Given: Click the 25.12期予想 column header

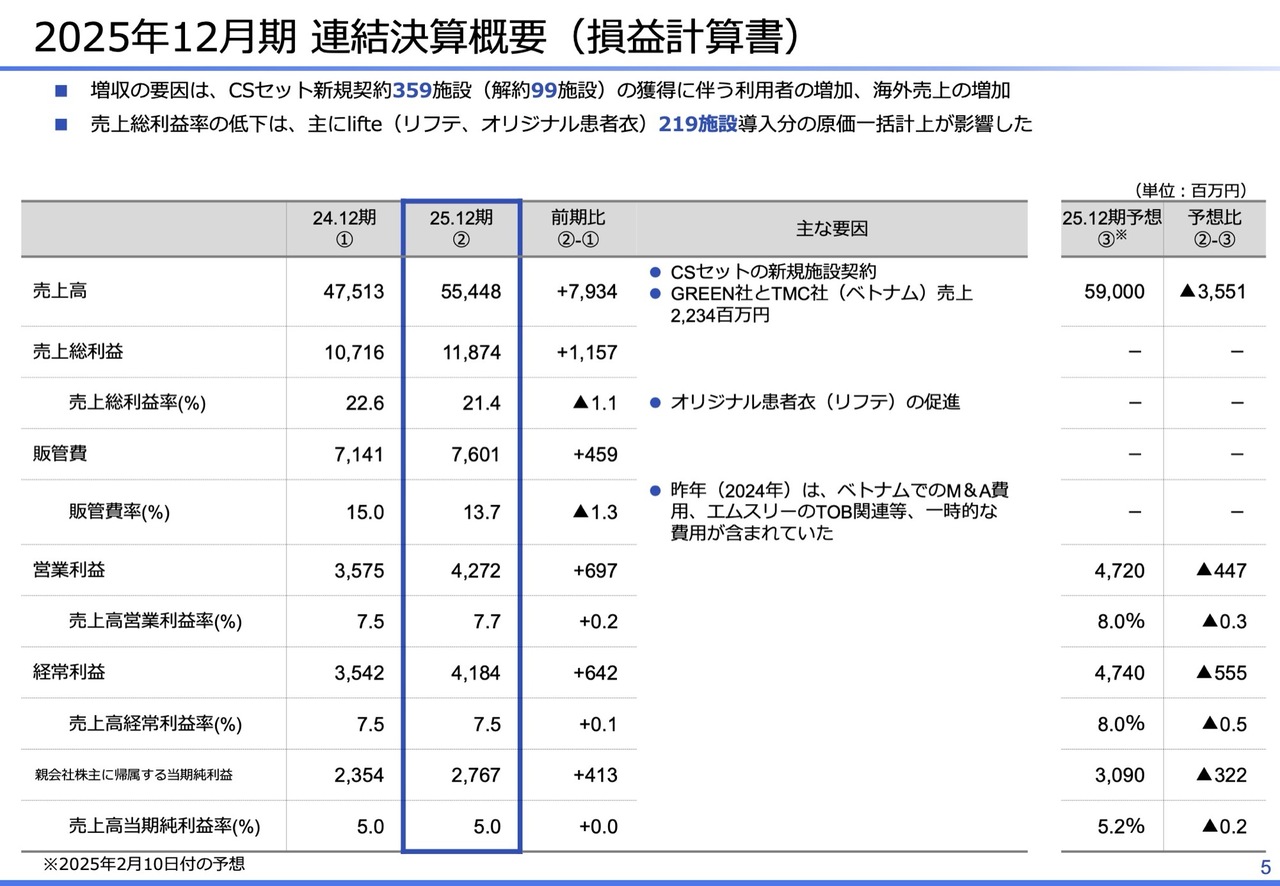Looking at the screenshot, I should [x=1112, y=228].
